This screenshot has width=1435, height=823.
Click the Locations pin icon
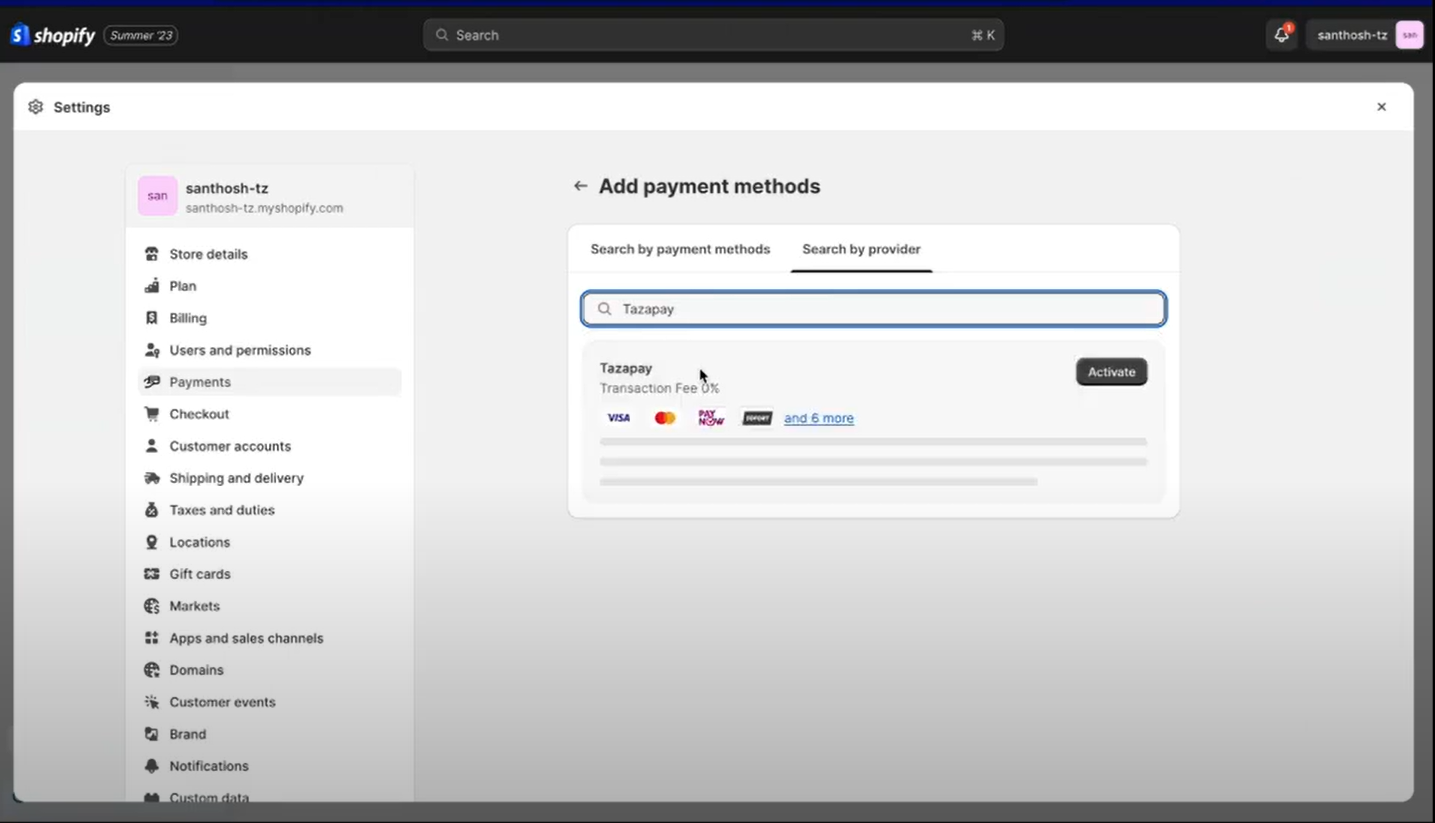pyautogui.click(x=152, y=542)
